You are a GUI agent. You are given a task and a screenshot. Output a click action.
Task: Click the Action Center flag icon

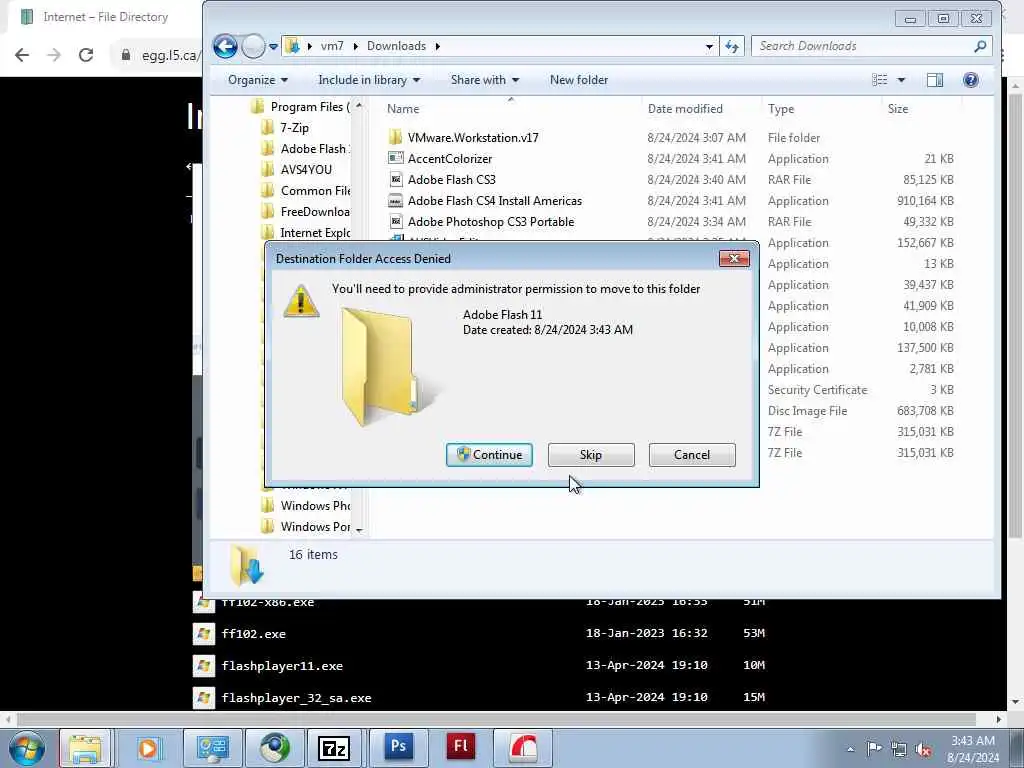(x=874, y=748)
